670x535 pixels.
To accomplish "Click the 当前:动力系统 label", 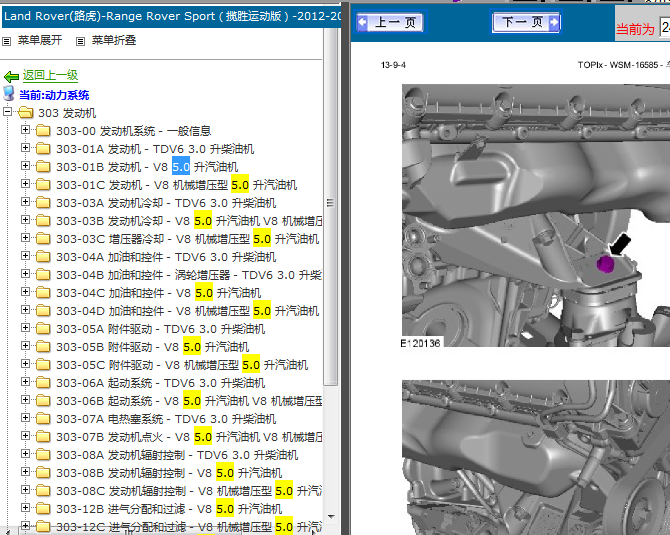I will pos(54,95).
